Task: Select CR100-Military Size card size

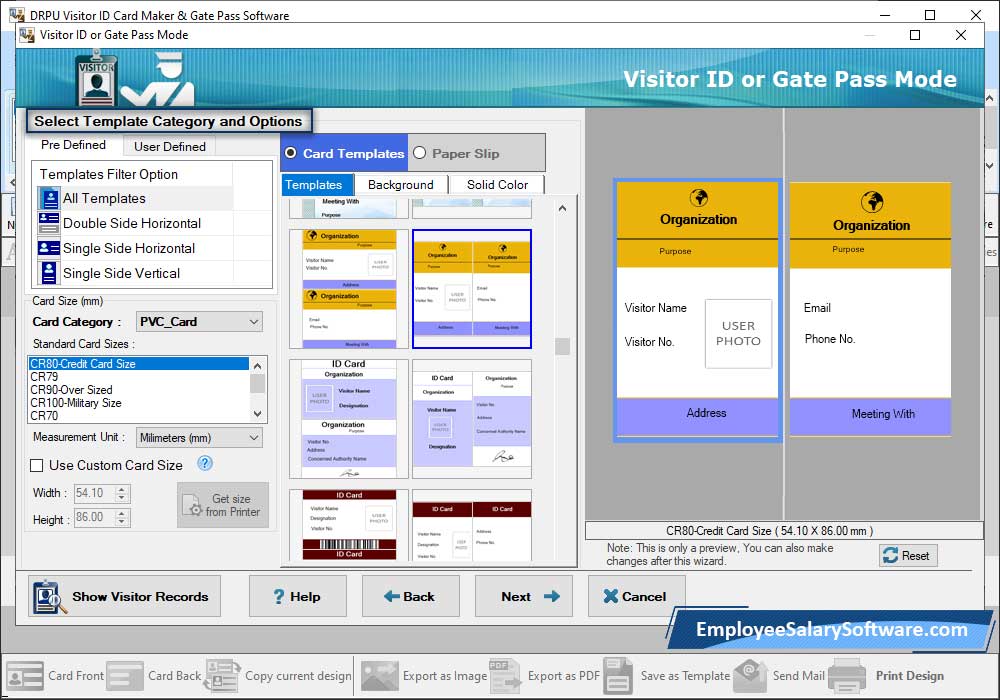Action: [139, 403]
